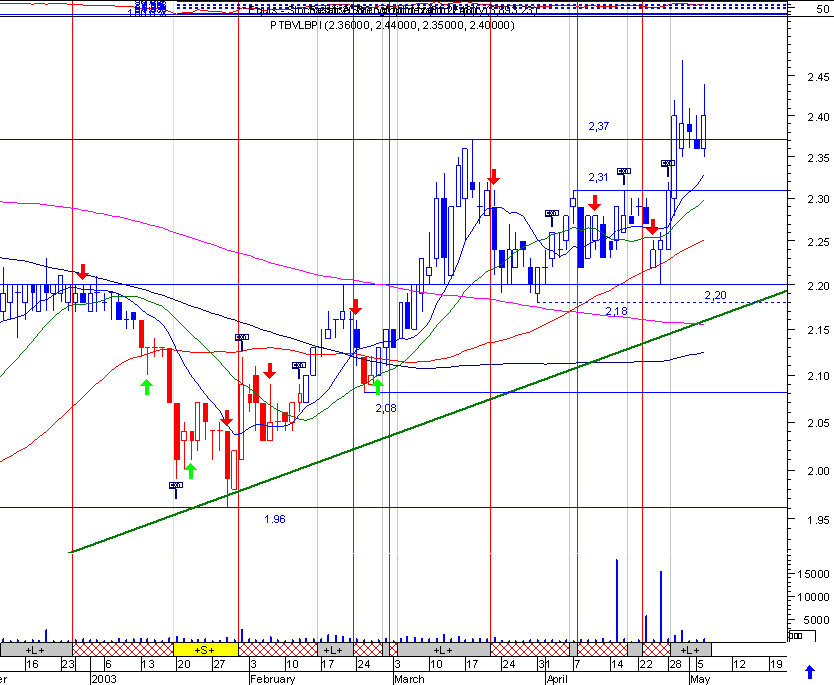Click the 2003 year label on the date axis

pos(104,679)
